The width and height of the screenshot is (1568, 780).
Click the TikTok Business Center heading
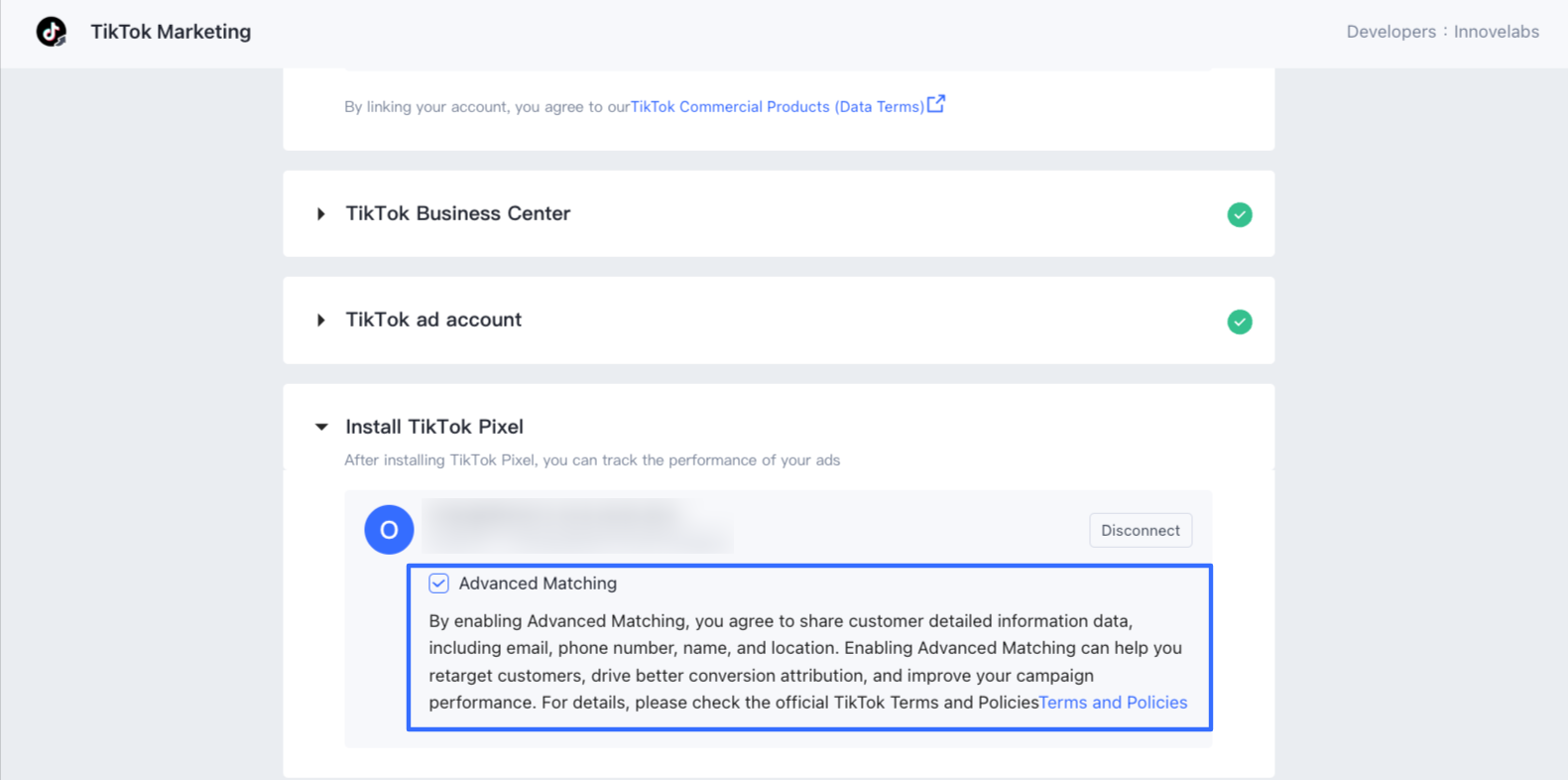point(457,213)
